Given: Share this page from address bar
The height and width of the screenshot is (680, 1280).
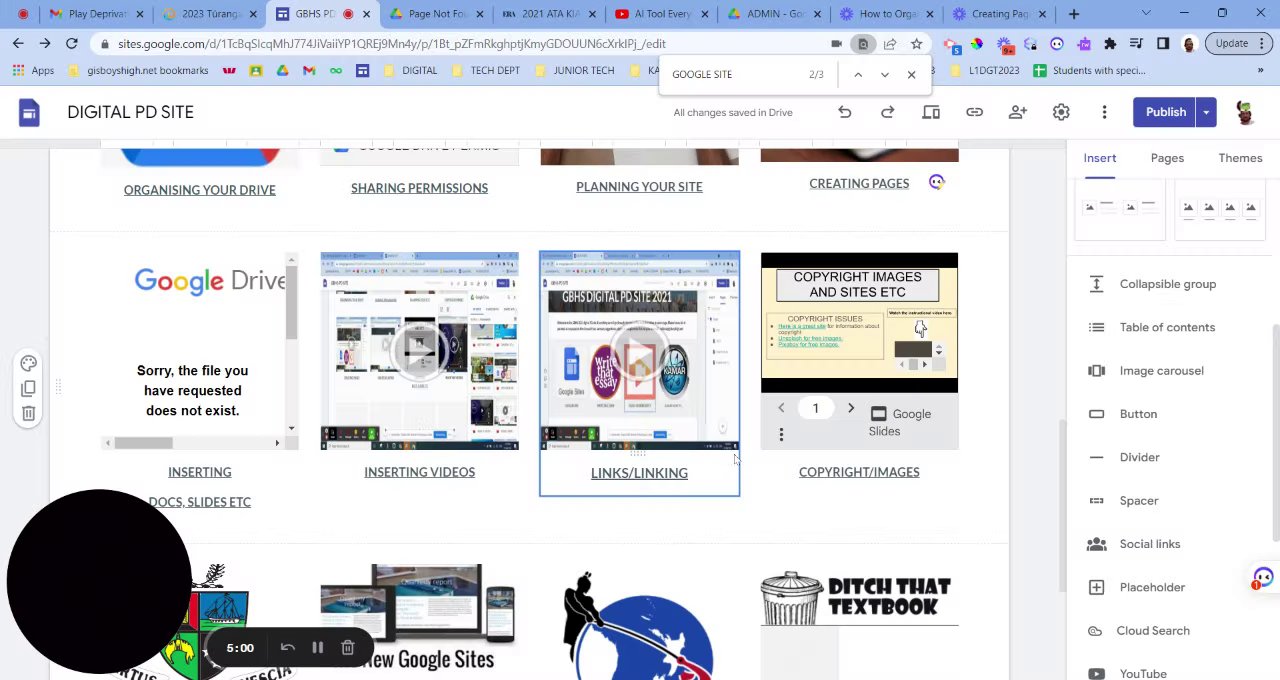Looking at the screenshot, I should point(890,44).
